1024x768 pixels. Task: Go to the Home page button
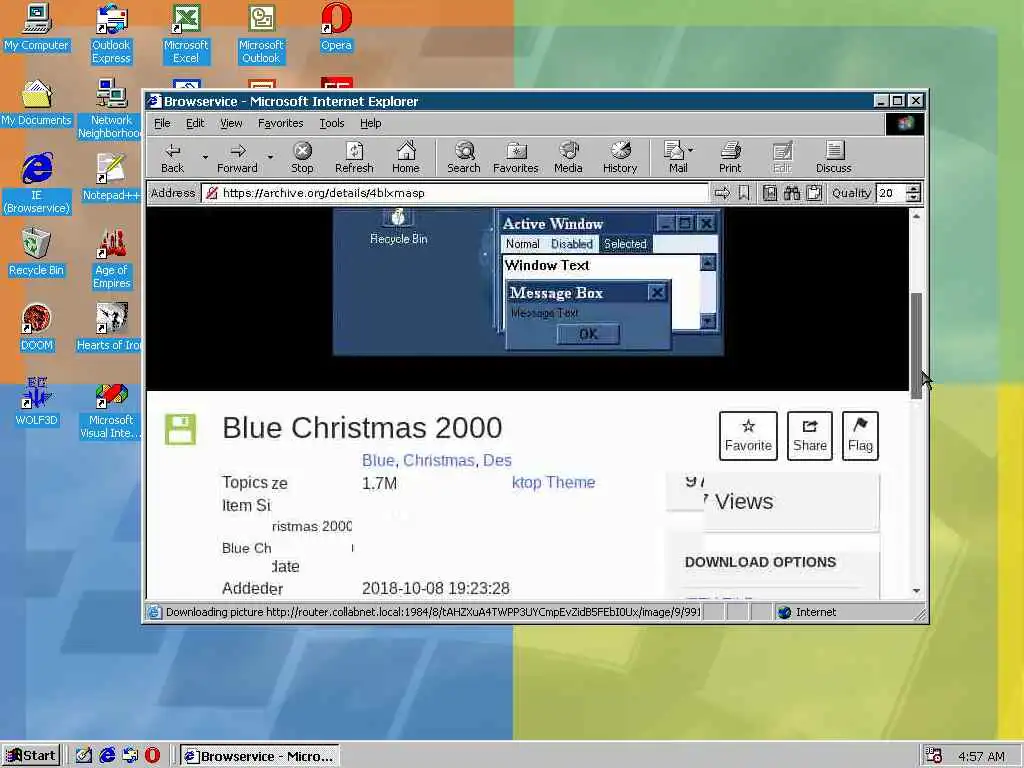(x=406, y=158)
